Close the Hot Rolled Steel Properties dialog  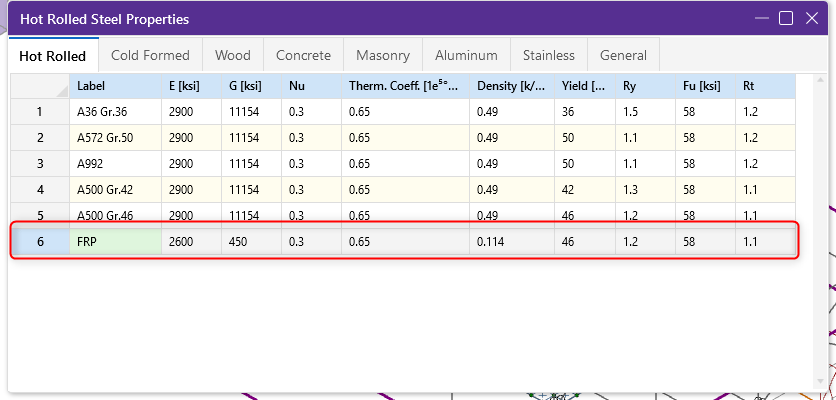pyautogui.click(x=813, y=18)
